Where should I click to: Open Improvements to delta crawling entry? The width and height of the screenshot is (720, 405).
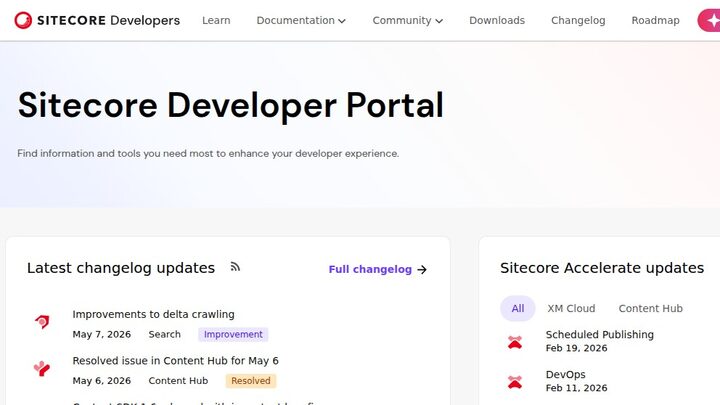click(153, 314)
